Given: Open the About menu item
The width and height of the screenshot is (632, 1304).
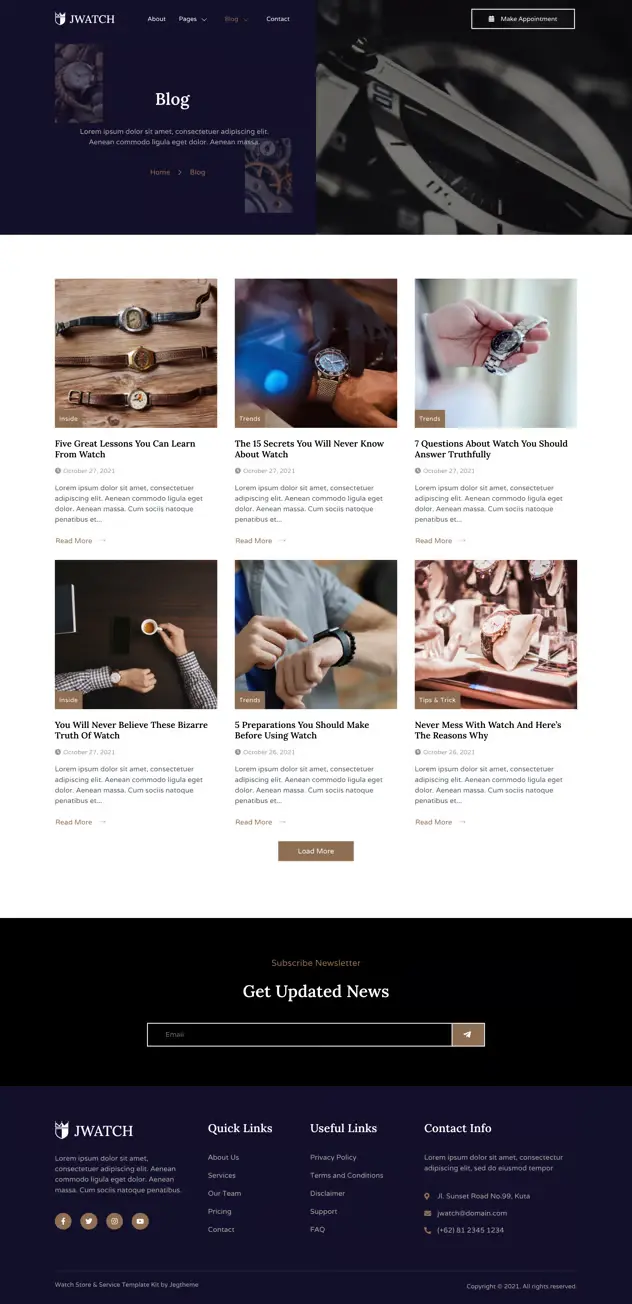Looking at the screenshot, I should click(x=157, y=19).
